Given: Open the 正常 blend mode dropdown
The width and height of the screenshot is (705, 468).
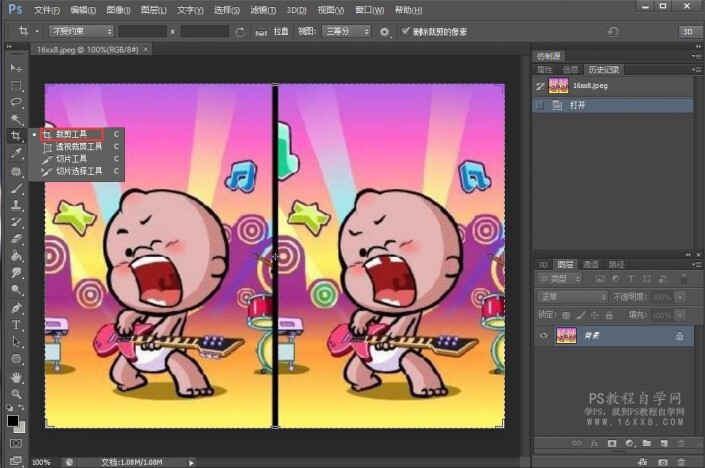Looking at the screenshot, I should tap(572, 297).
